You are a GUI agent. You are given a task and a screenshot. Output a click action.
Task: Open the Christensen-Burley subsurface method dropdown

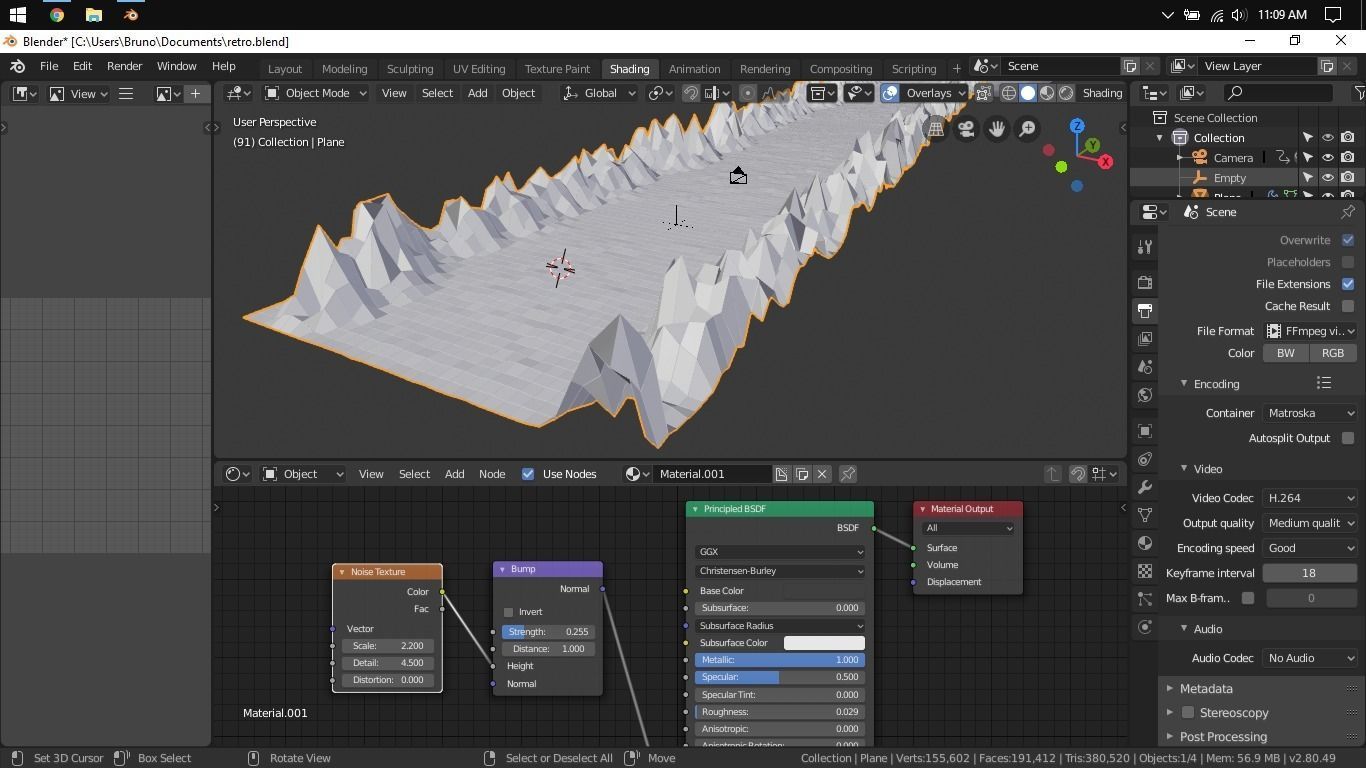(x=780, y=571)
